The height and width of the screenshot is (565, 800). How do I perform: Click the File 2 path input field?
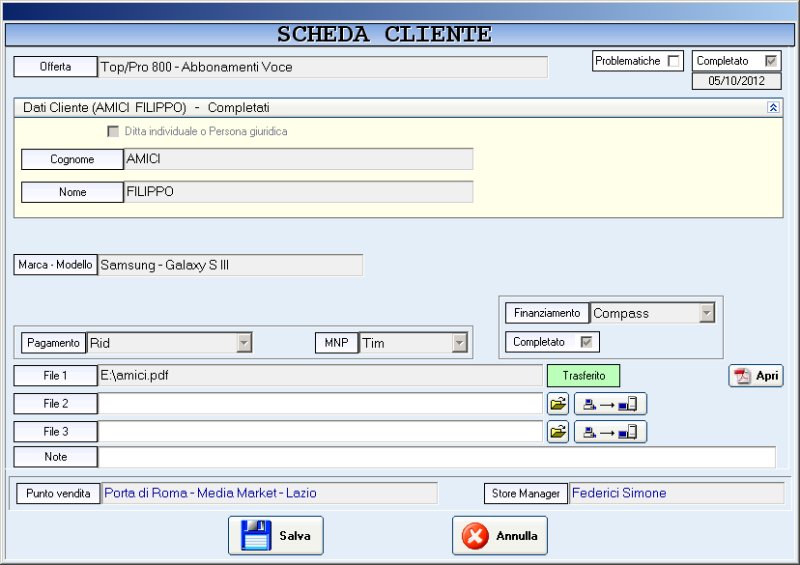(x=320, y=404)
